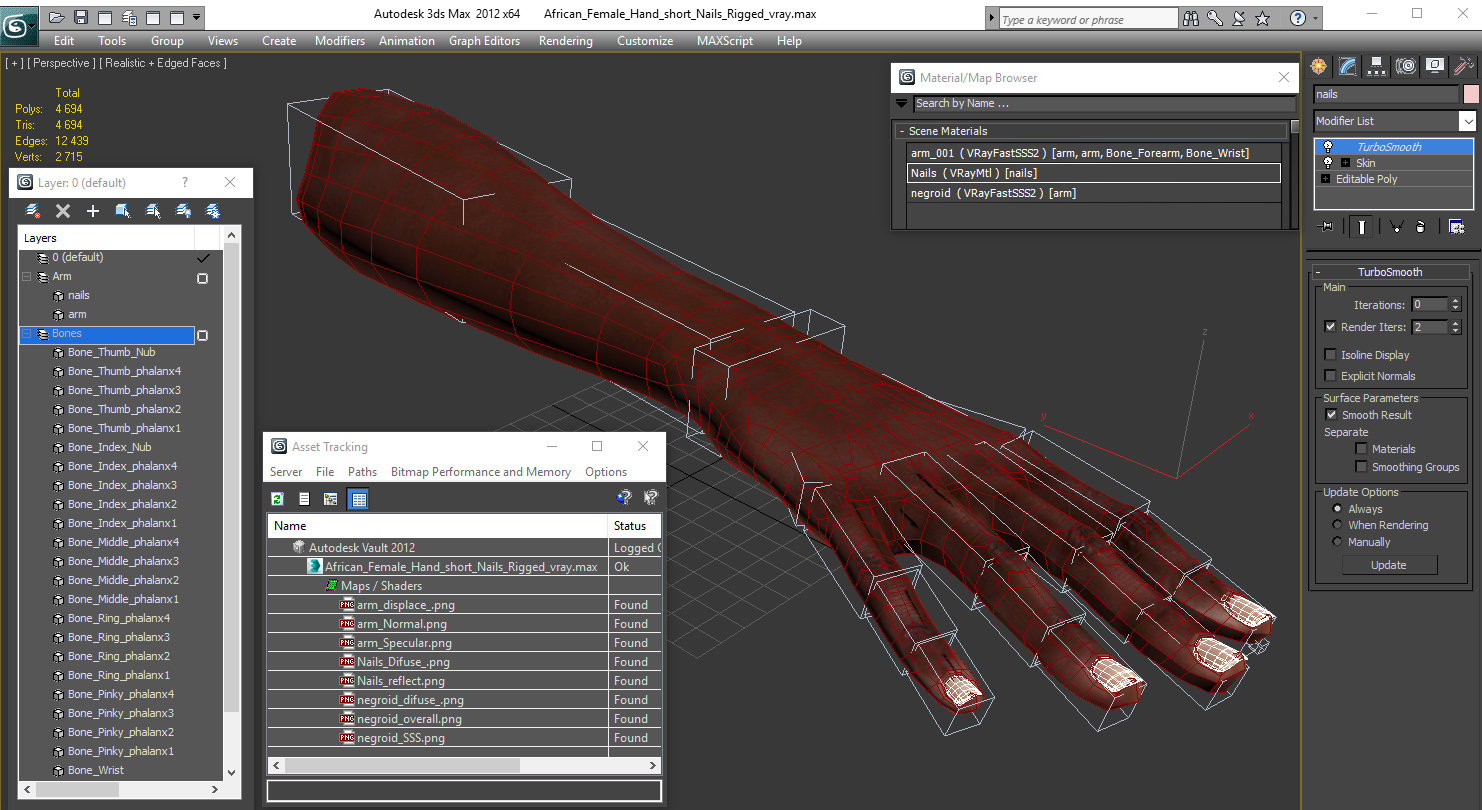Open the Graph Editors menu
The width and height of the screenshot is (1482, 810).
[x=484, y=41]
